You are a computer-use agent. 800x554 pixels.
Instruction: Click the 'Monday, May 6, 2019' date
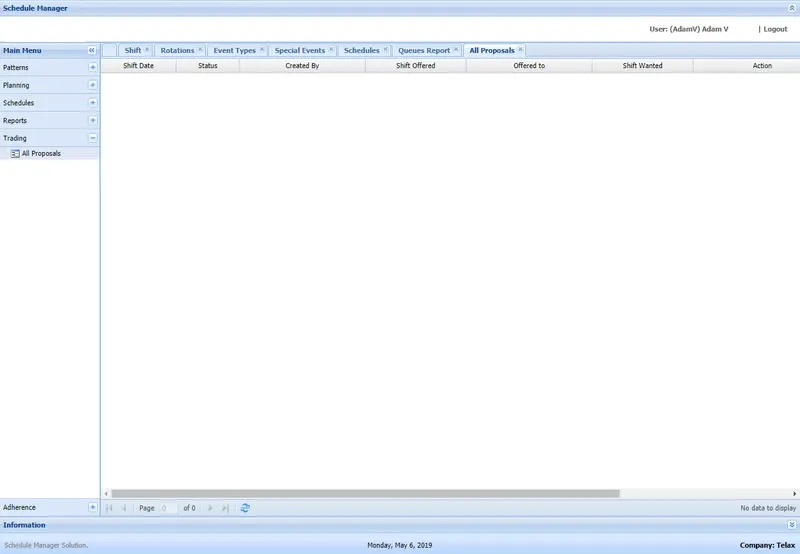coord(399,545)
